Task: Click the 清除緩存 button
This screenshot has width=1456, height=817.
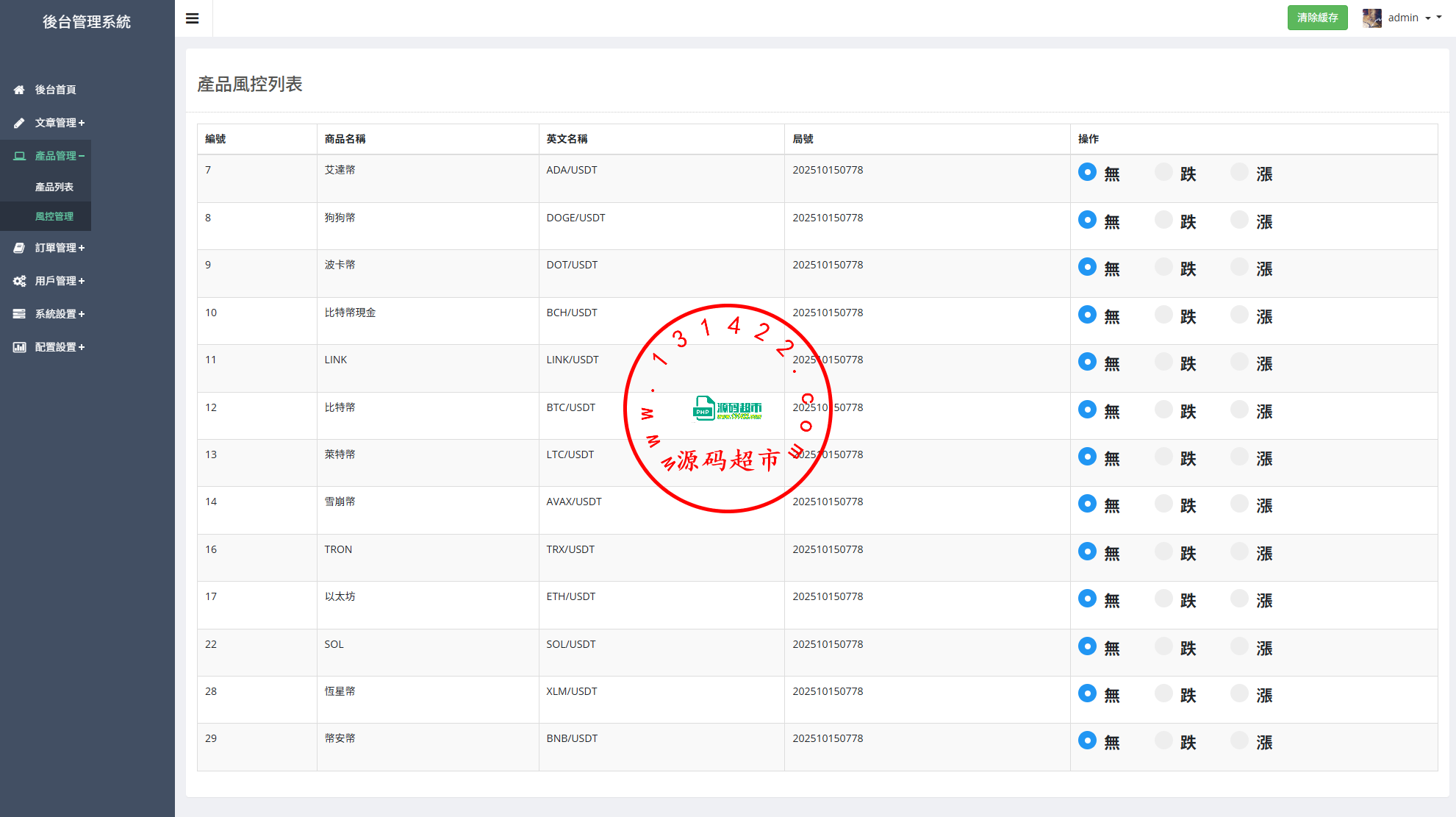Action: coord(1317,18)
